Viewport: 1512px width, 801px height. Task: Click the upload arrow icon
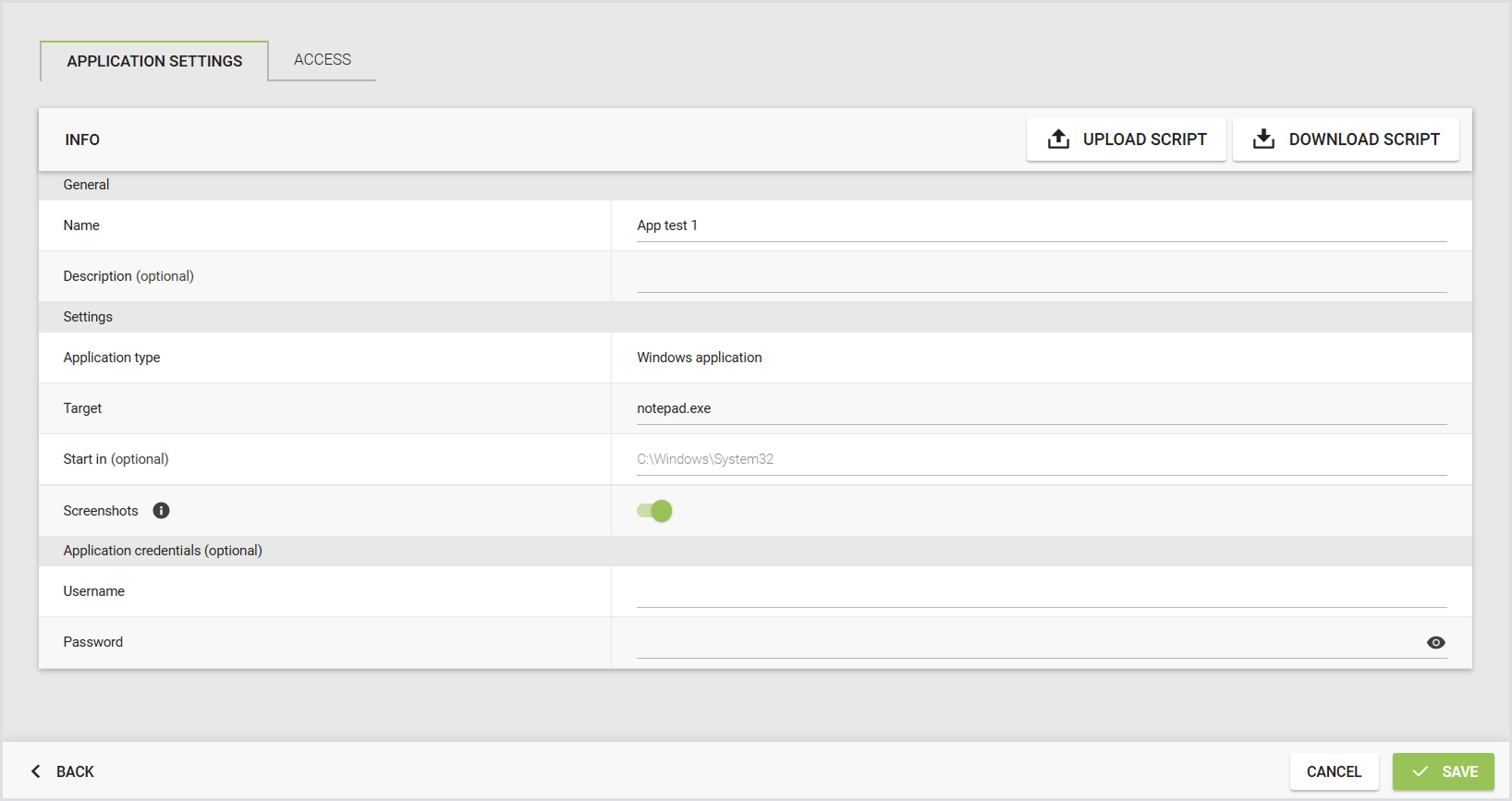(x=1058, y=140)
